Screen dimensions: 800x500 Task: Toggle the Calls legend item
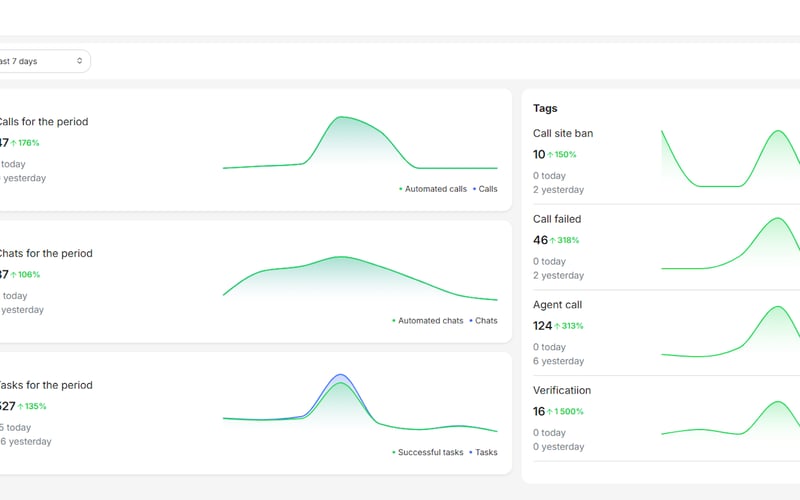(x=485, y=189)
